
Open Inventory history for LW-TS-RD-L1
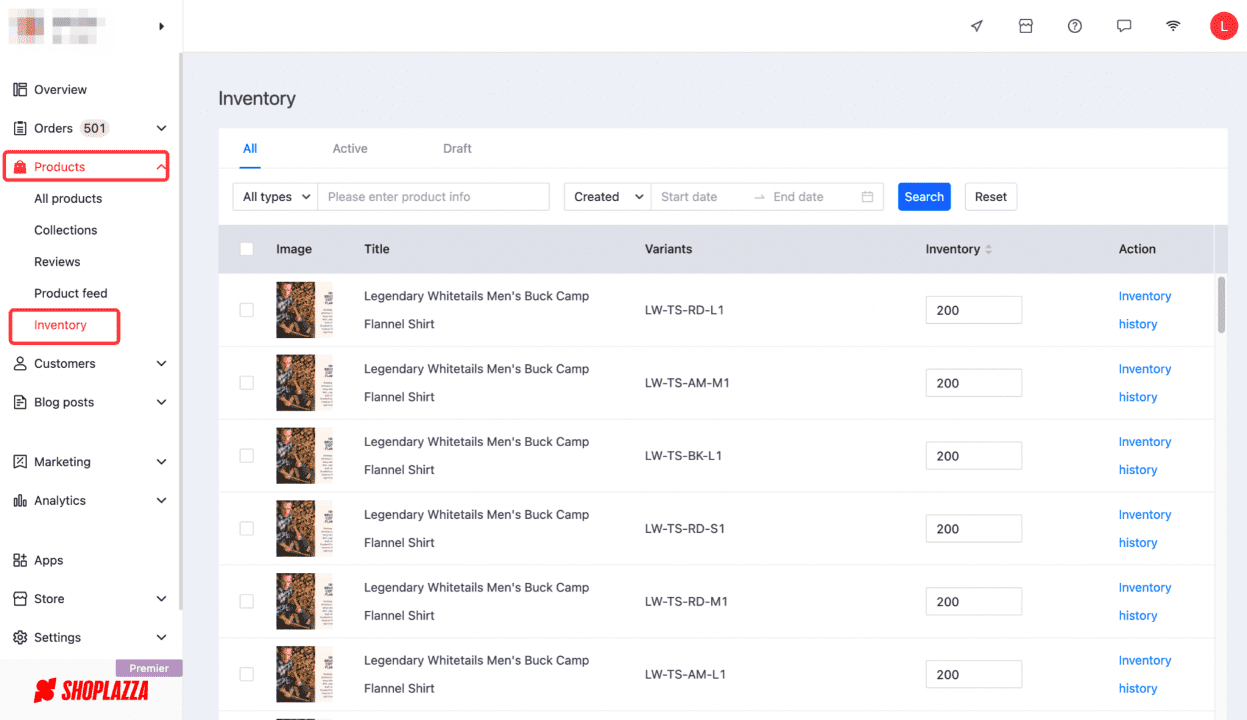point(1145,310)
